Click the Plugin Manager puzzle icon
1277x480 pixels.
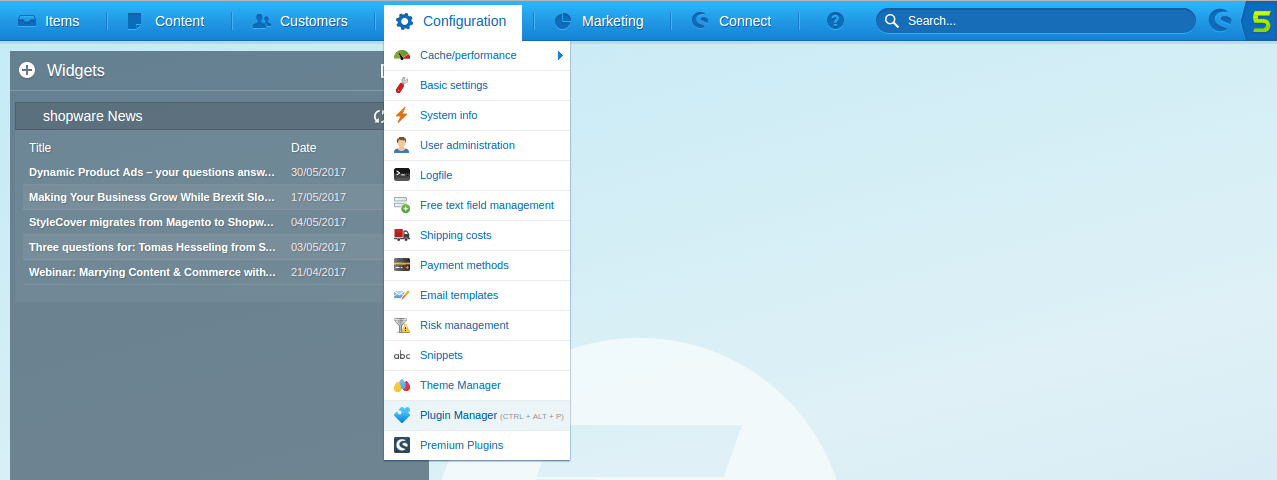click(x=402, y=415)
